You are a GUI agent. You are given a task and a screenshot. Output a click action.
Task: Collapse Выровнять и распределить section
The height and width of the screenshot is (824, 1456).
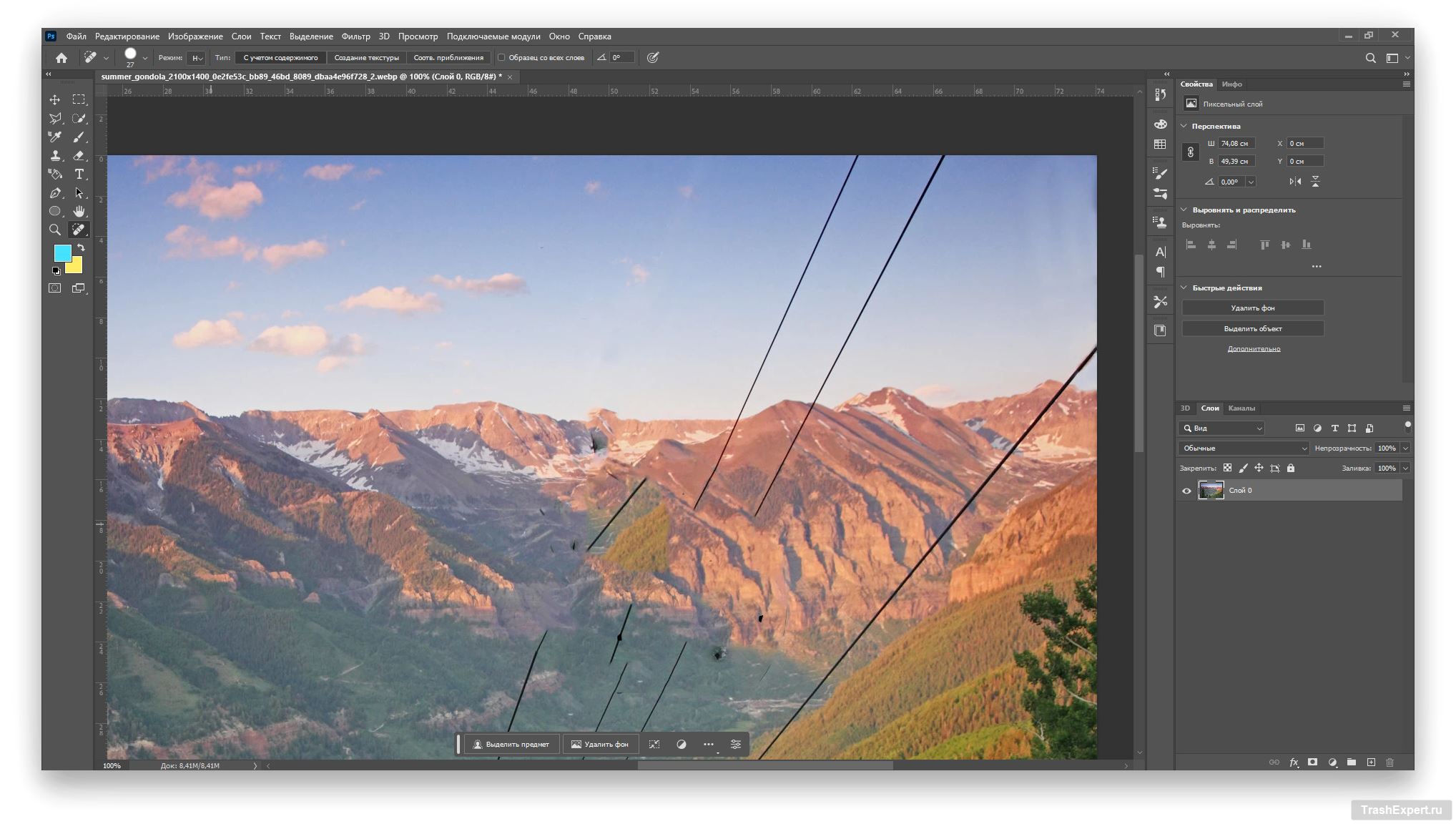tap(1184, 210)
